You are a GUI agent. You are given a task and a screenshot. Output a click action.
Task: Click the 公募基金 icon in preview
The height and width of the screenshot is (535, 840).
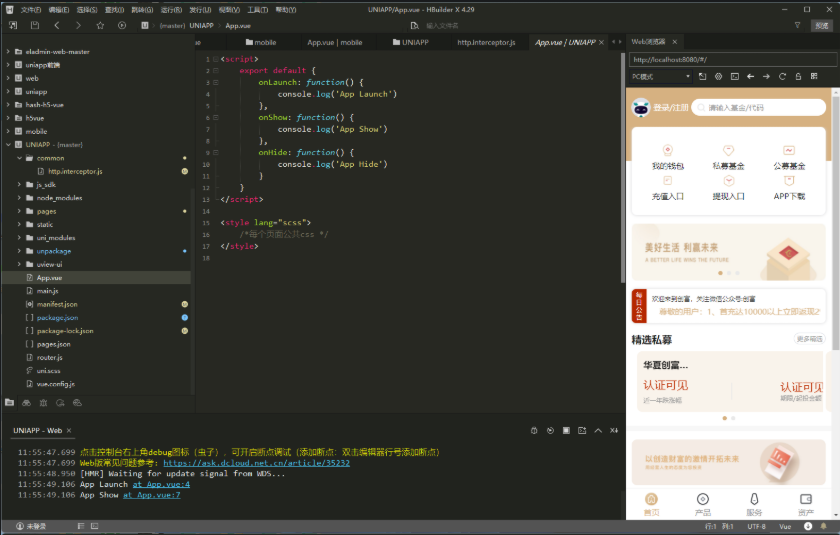[x=789, y=150]
